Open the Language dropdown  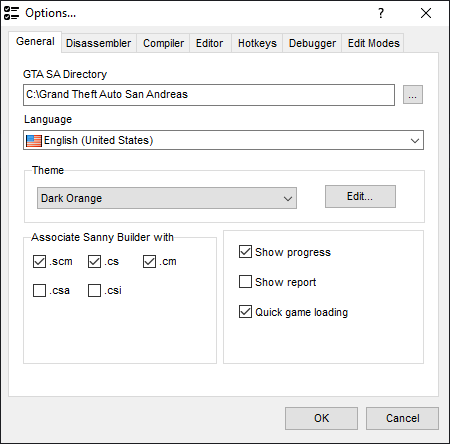(223, 140)
